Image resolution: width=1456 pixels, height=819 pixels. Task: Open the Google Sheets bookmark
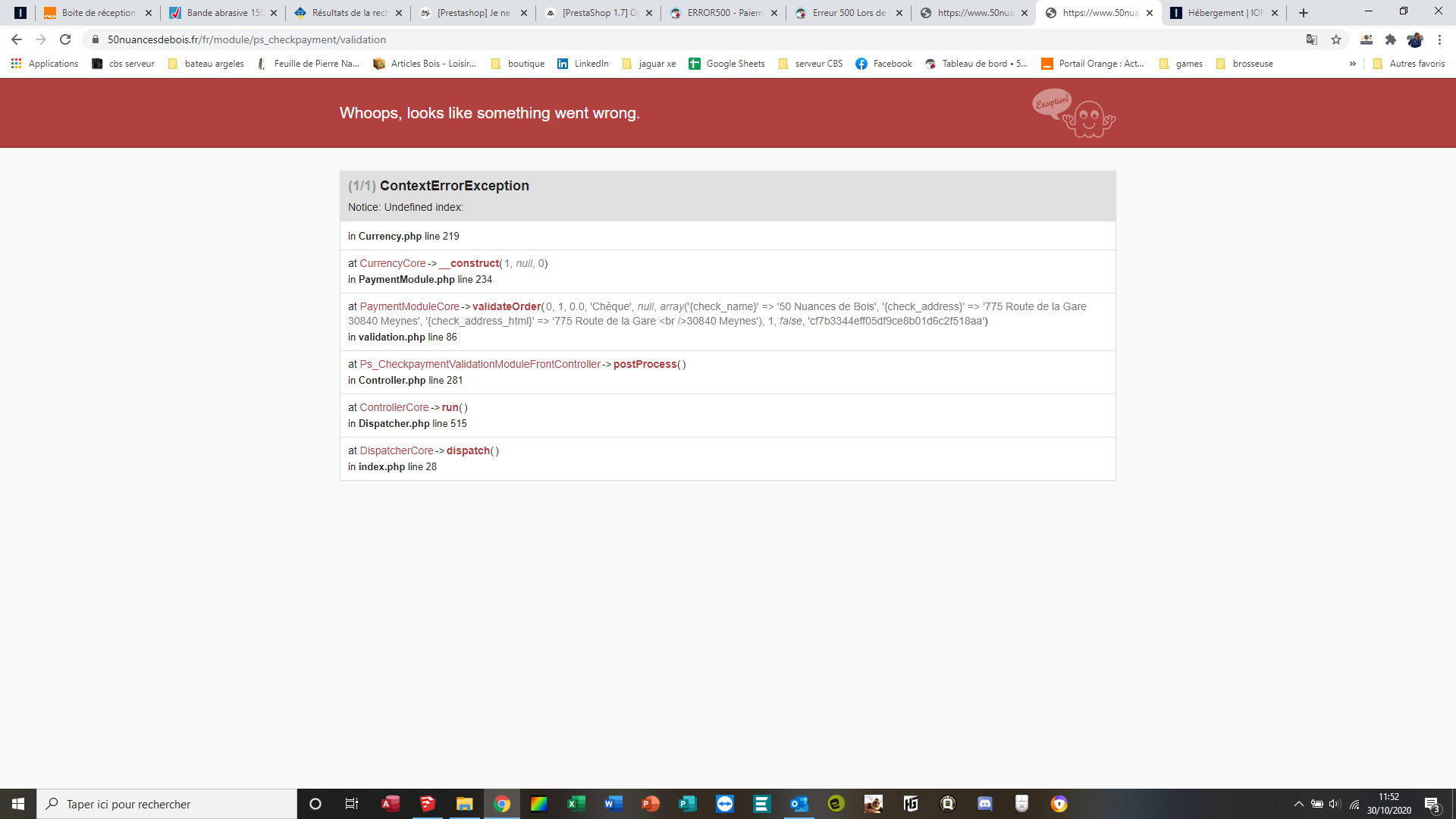pyautogui.click(x=726, y=64)
